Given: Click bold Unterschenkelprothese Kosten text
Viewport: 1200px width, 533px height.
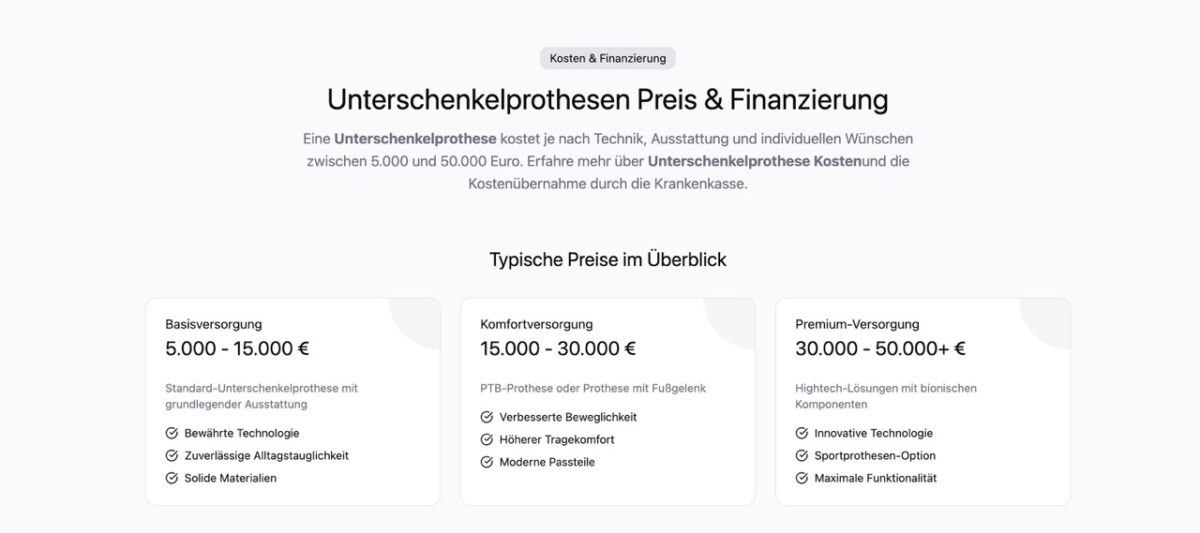Looking at the screenshot, I should click(754, 161).
